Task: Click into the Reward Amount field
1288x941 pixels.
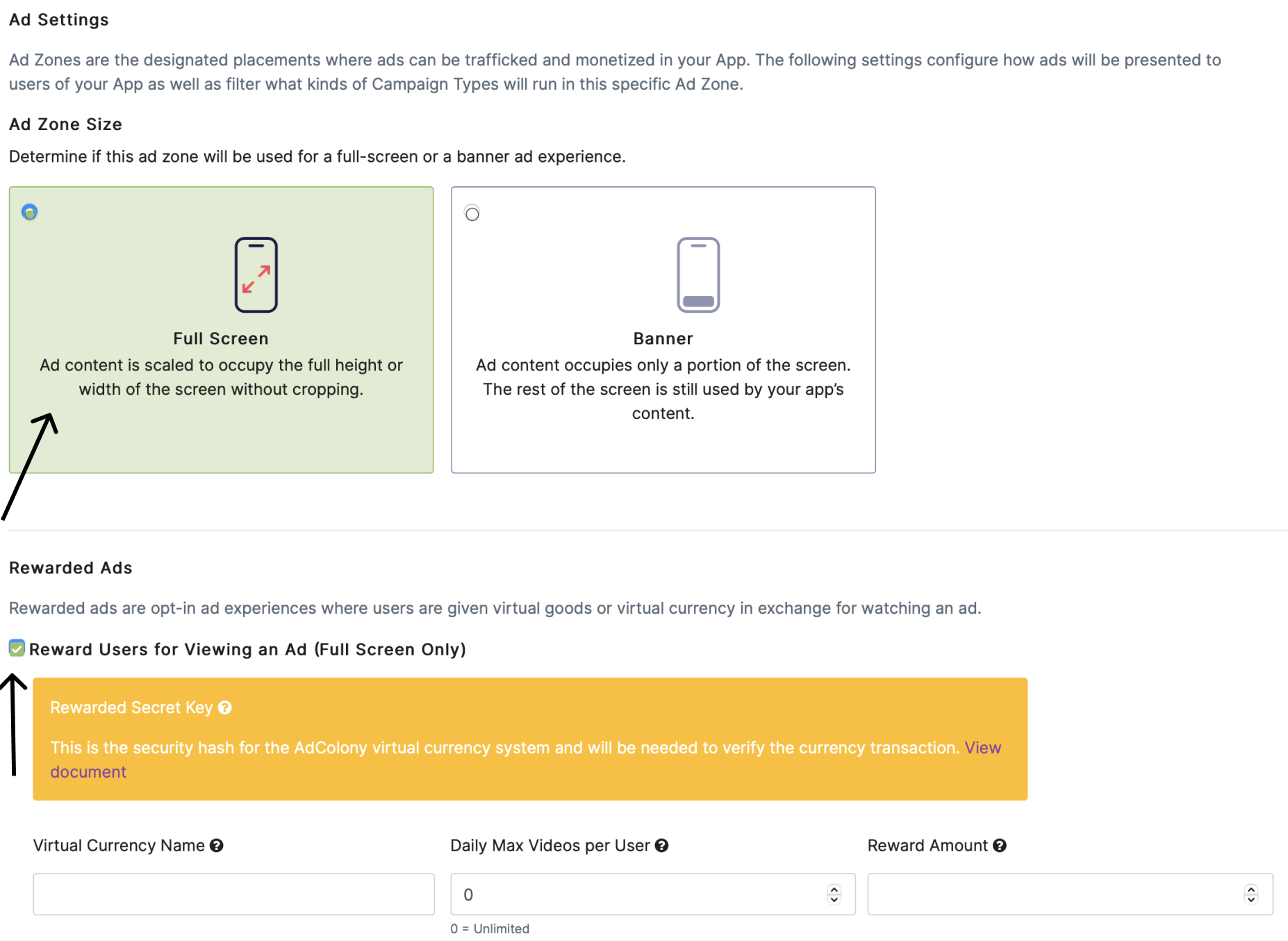Action: pyautogui.click(x=1052, y=894)
